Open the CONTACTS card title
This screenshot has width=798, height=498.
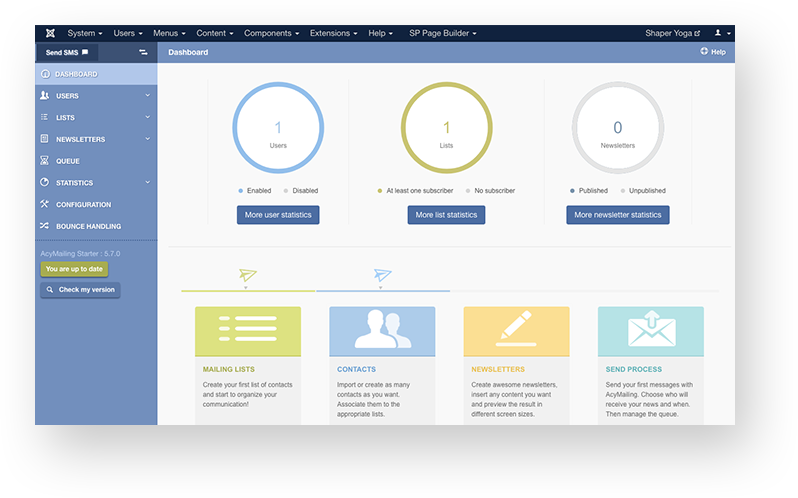click(356, 369)
